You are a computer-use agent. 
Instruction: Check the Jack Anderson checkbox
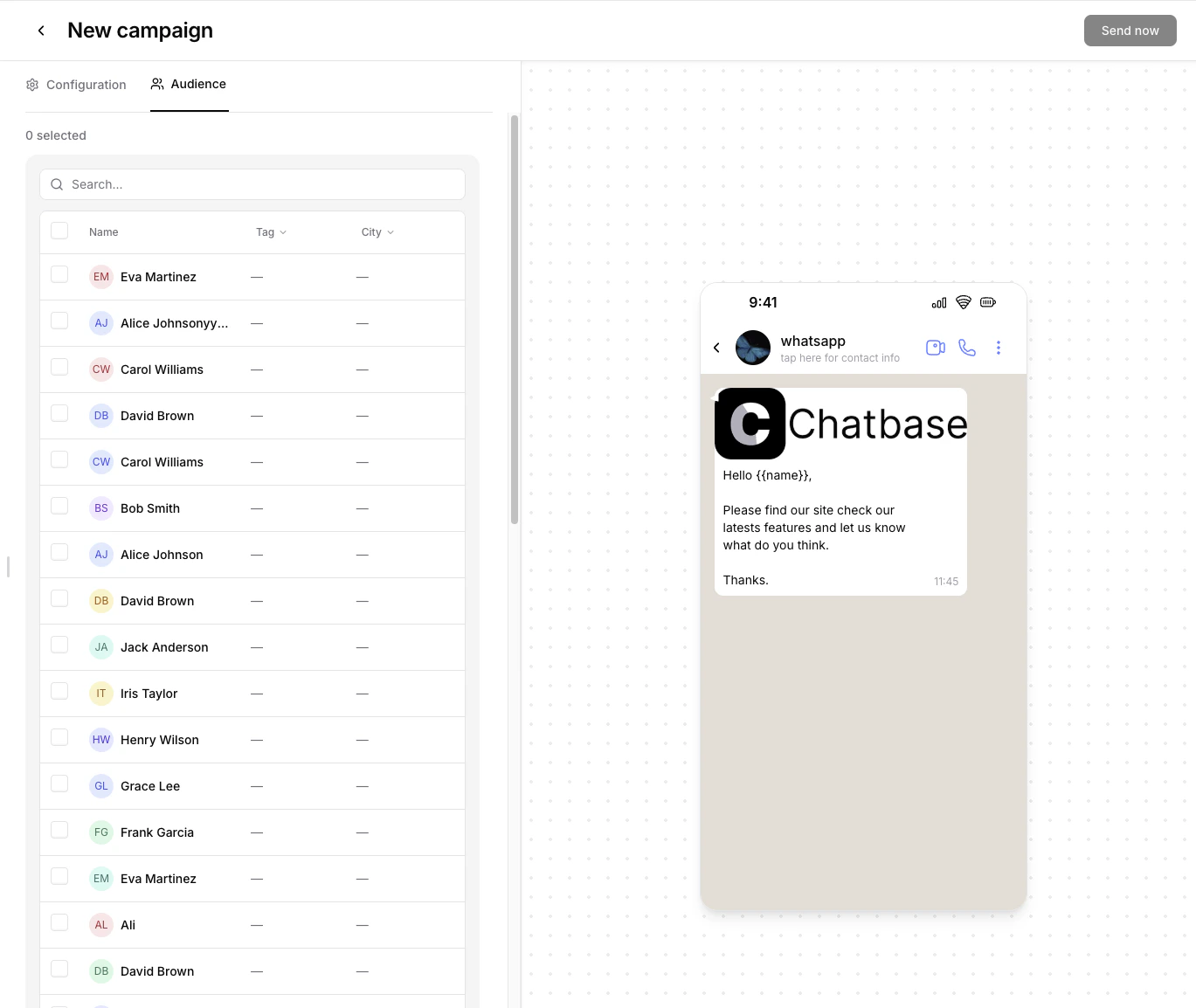pos(59,645)
